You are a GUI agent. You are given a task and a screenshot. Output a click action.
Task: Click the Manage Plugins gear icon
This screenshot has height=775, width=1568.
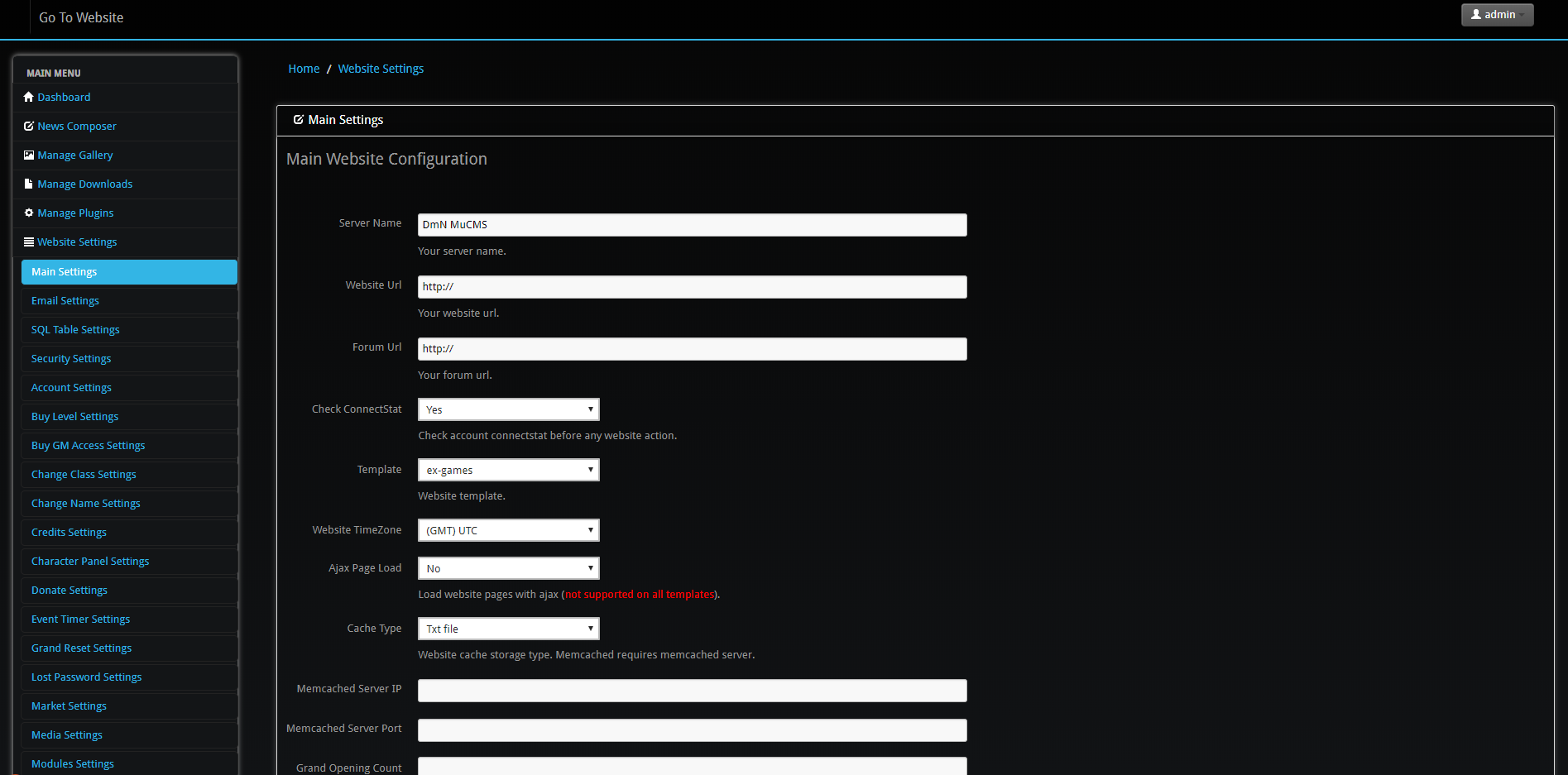coord(29,213)
